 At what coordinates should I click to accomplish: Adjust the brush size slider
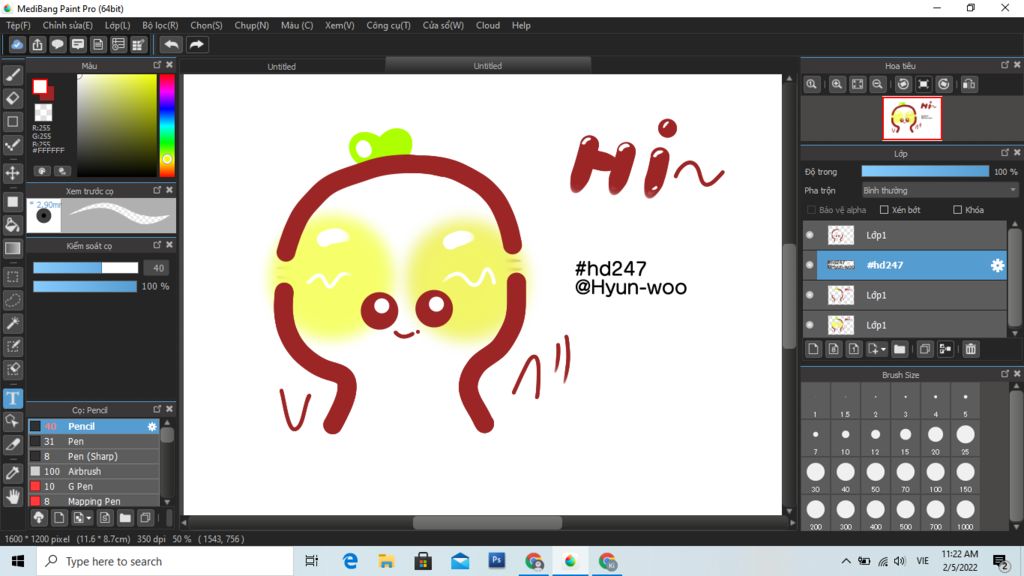coord(86,268)
